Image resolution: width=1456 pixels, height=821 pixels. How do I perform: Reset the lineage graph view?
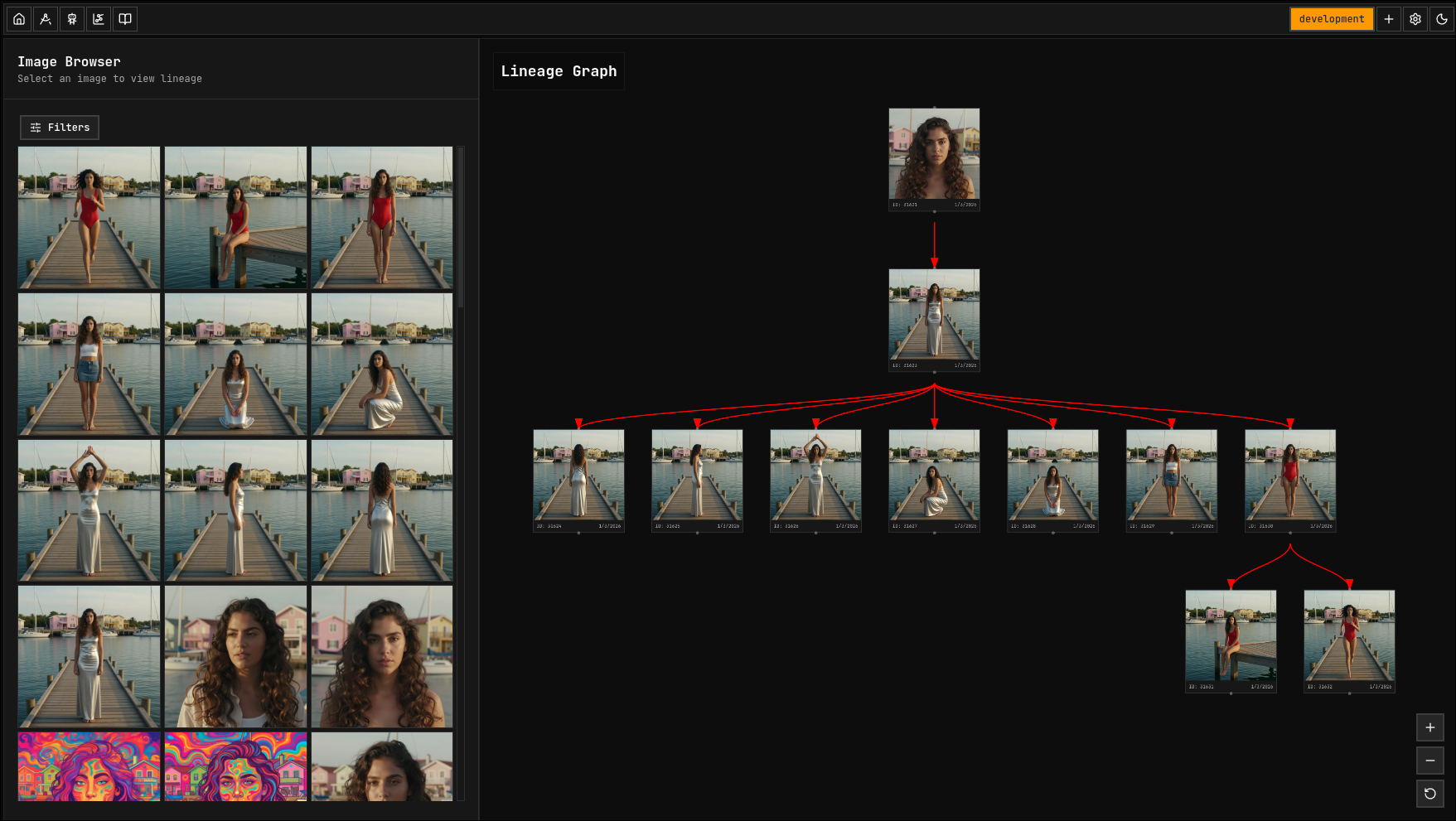(1430, 794)
